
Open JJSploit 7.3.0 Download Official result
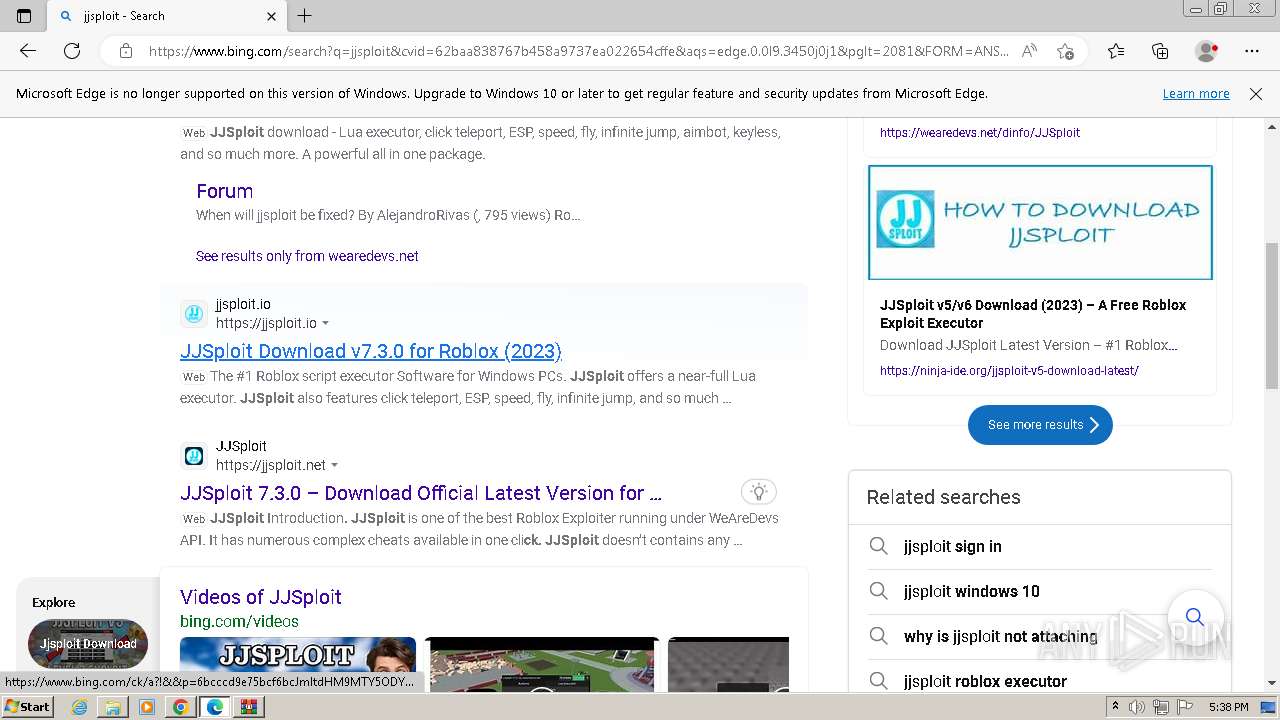pos(421,493)
